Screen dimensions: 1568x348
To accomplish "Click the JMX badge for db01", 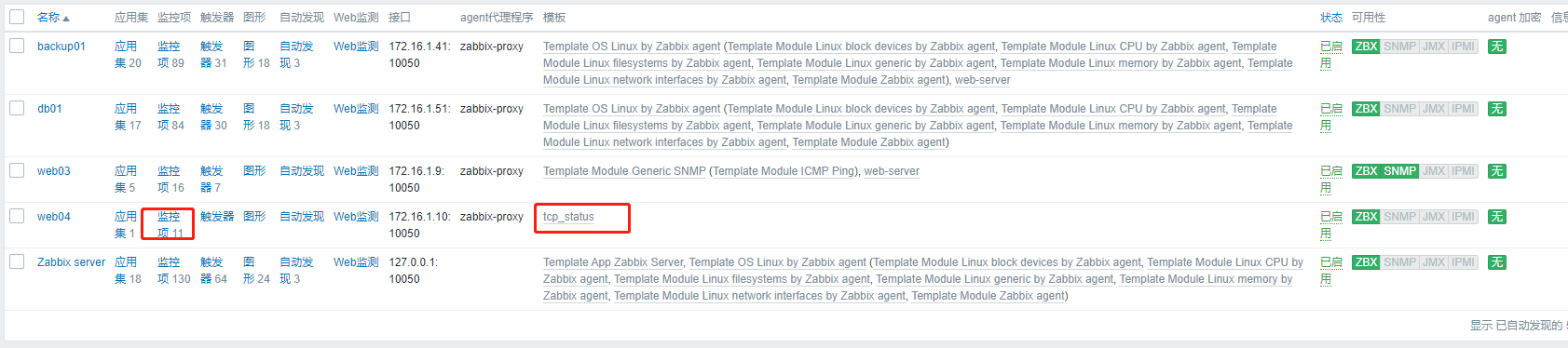I will [x=1434, y=109].
